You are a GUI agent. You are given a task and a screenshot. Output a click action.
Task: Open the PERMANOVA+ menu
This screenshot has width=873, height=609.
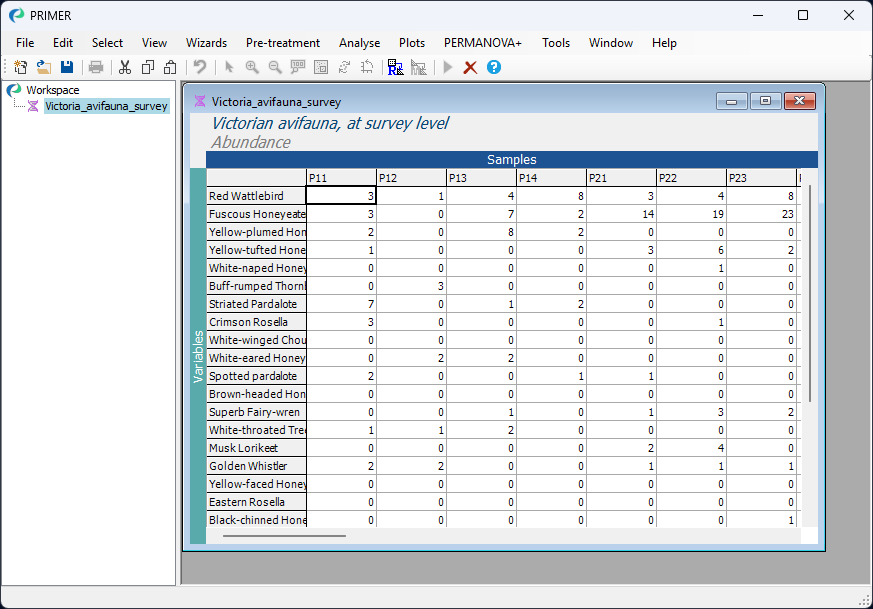point(483,43)
